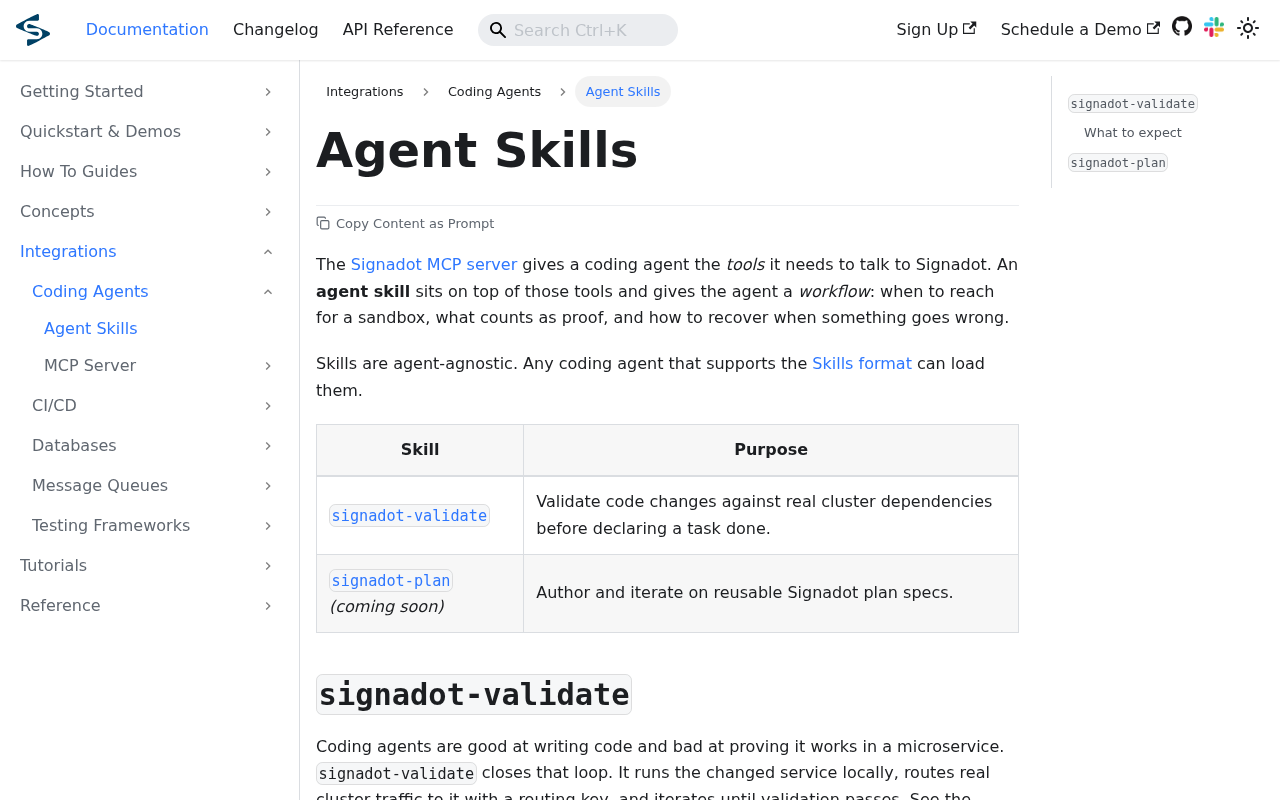Click the Schedule a Demo external icon
This screenshot has width=1280, height=800.
pos(1153,29)
